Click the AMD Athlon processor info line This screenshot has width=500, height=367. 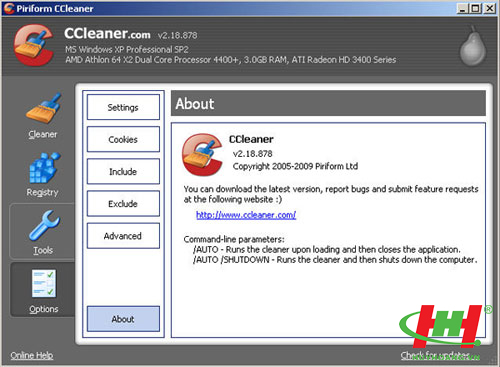click(231, 60)
